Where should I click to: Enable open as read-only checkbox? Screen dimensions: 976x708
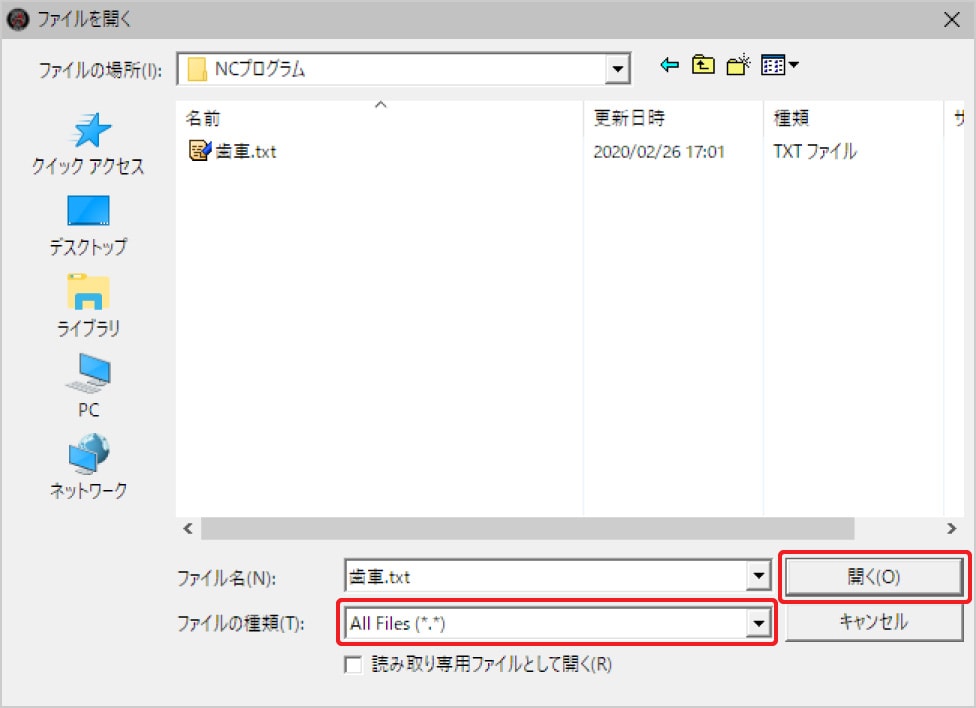(353, 664)
